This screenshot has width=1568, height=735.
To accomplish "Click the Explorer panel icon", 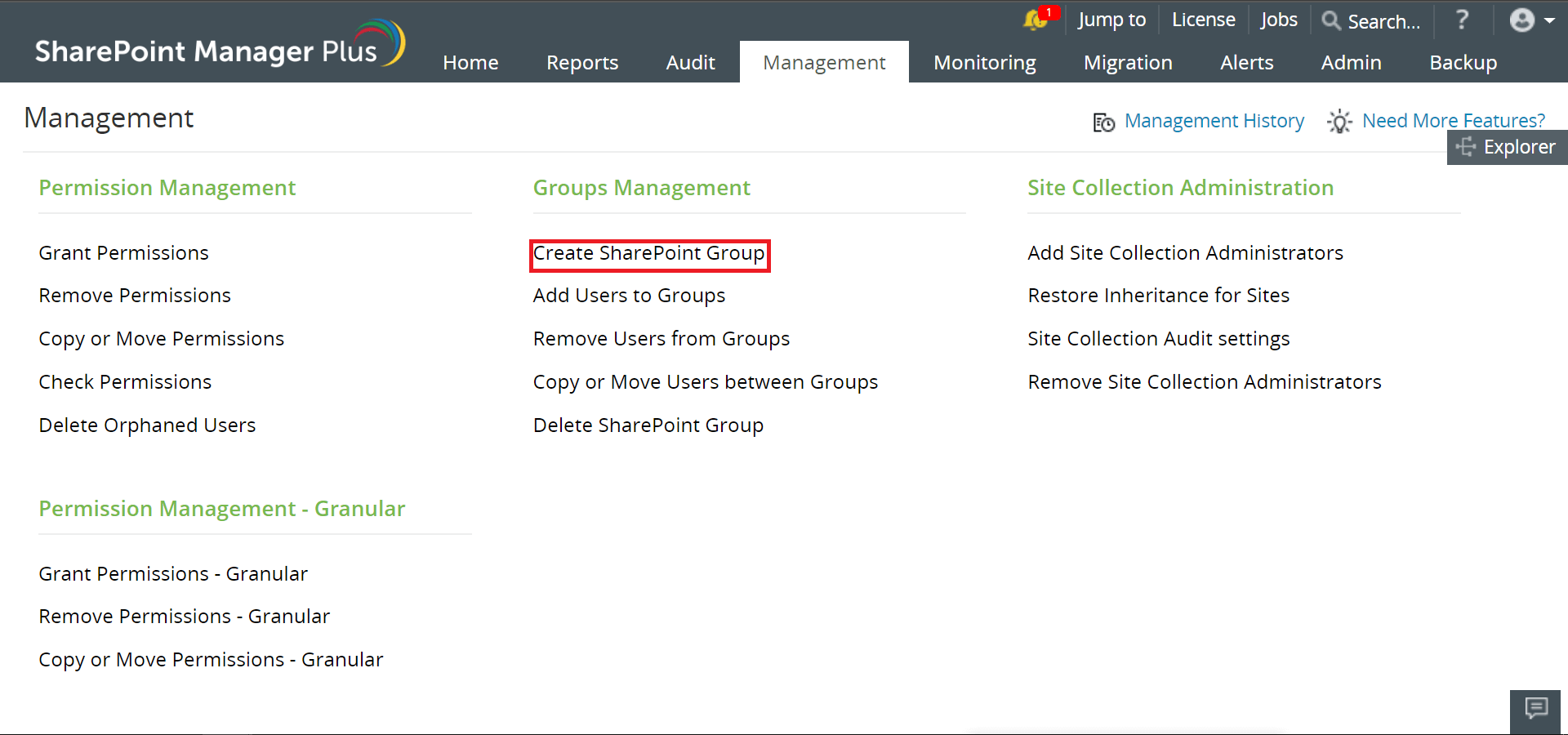I will pyautogui.click(x=1466, y=147).
